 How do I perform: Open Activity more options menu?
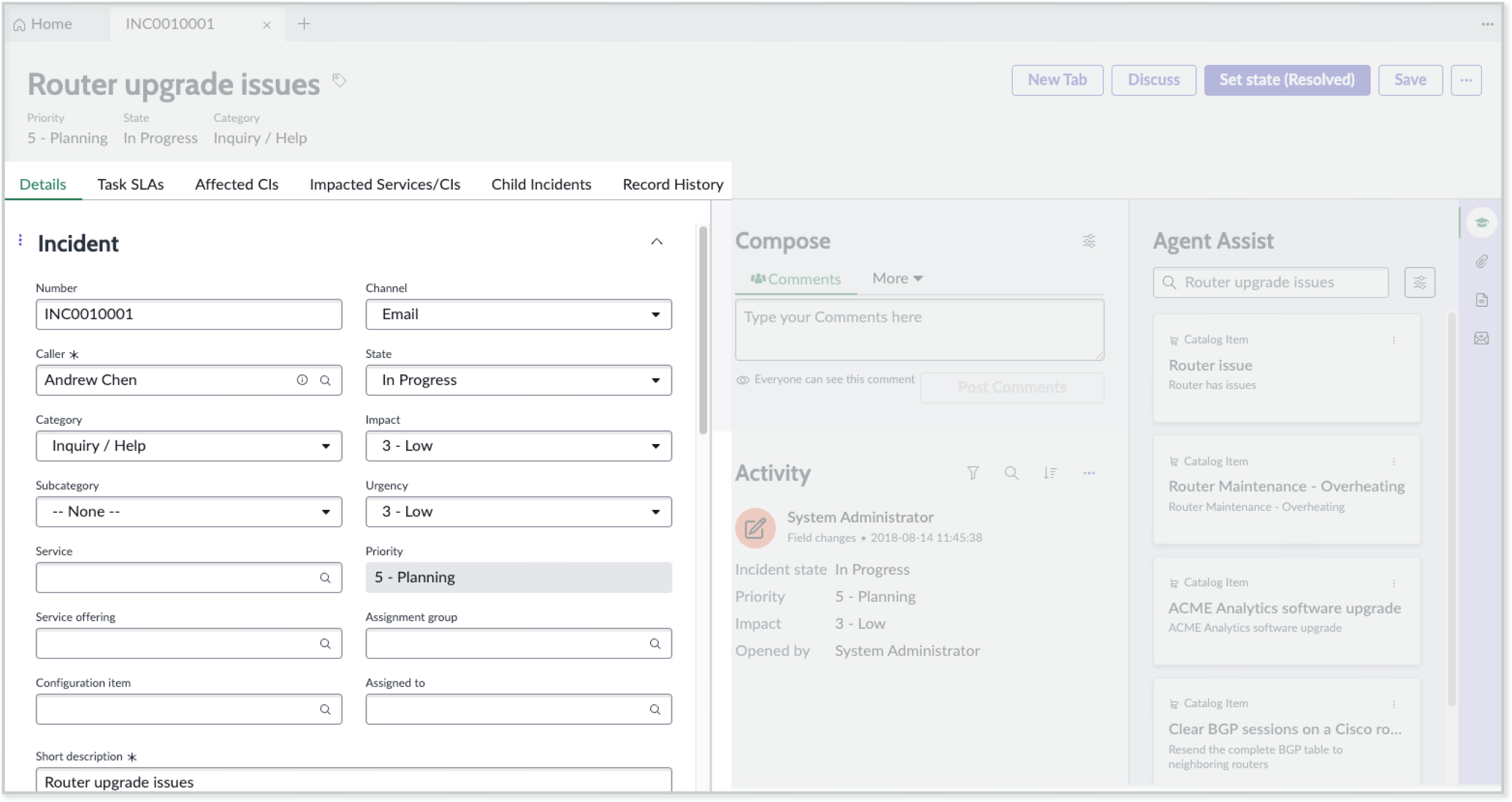coord(1089,473)
